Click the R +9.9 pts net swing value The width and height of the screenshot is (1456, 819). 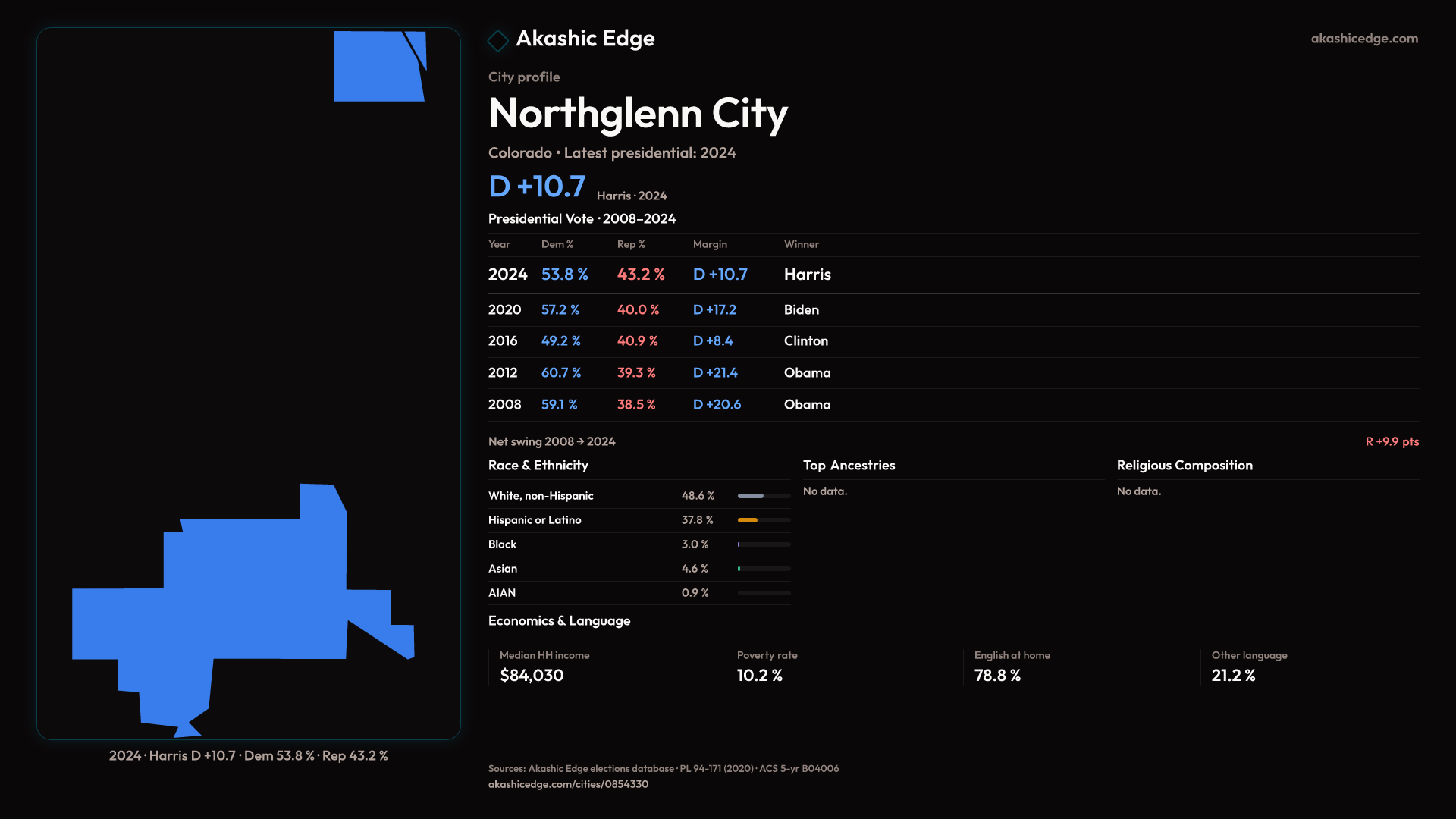pyautogui.click(x=1392, y=441)
